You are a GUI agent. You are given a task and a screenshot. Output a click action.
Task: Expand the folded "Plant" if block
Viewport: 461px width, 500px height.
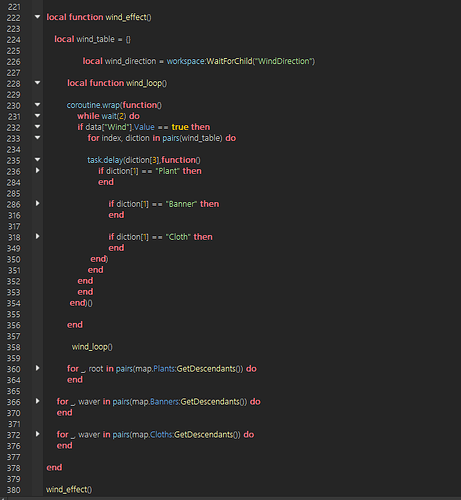tap(37, 170)
